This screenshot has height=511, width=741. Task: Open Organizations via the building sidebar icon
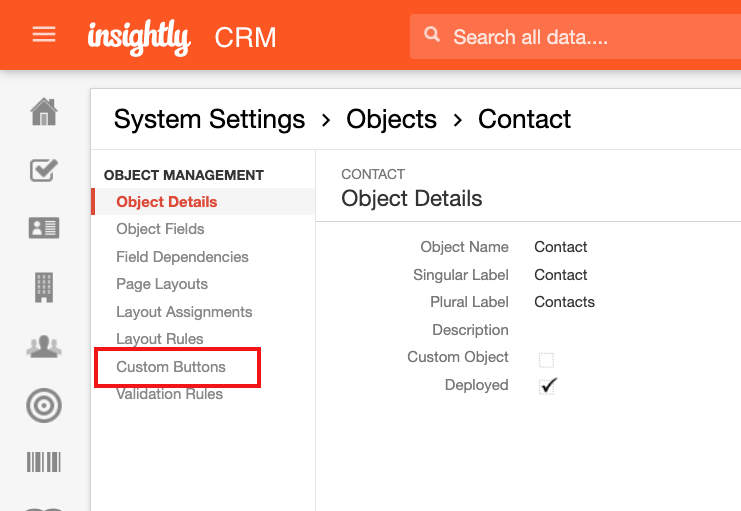tap(44, 287)
